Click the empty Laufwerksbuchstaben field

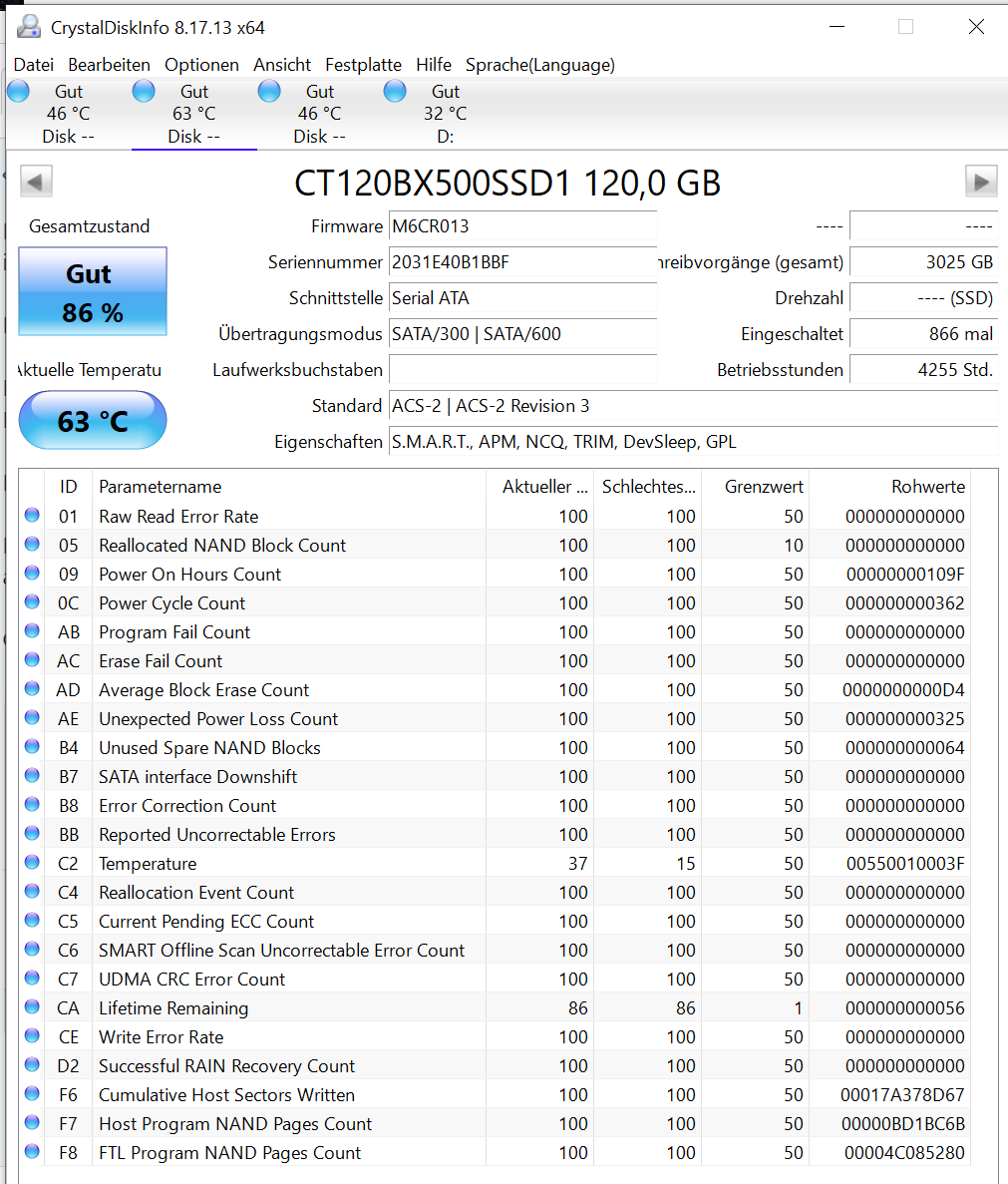click(522, 370)
